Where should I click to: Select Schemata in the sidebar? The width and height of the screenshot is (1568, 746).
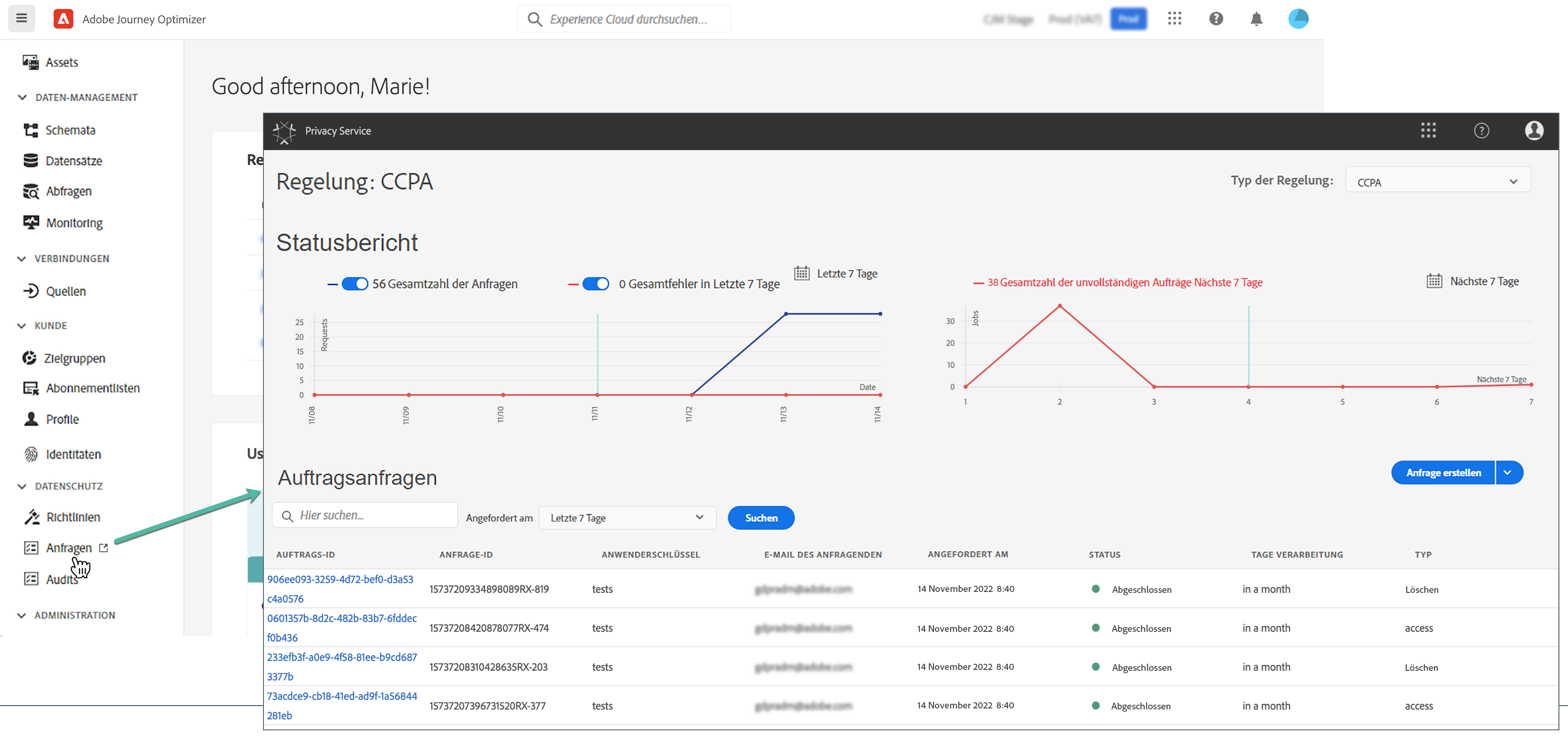click(70, 130)
